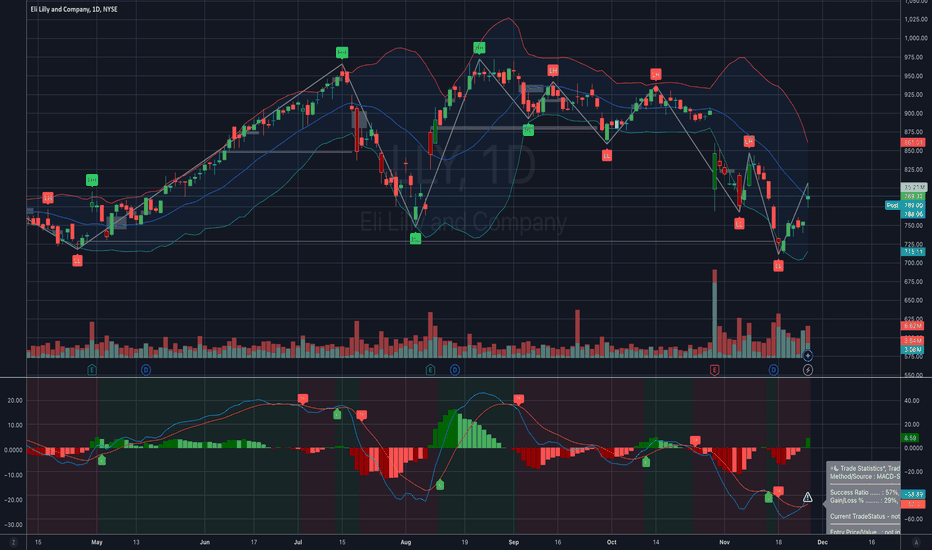Open the earnings E marker in early August
Screen dimensions: 932x550
pos(430,370)
